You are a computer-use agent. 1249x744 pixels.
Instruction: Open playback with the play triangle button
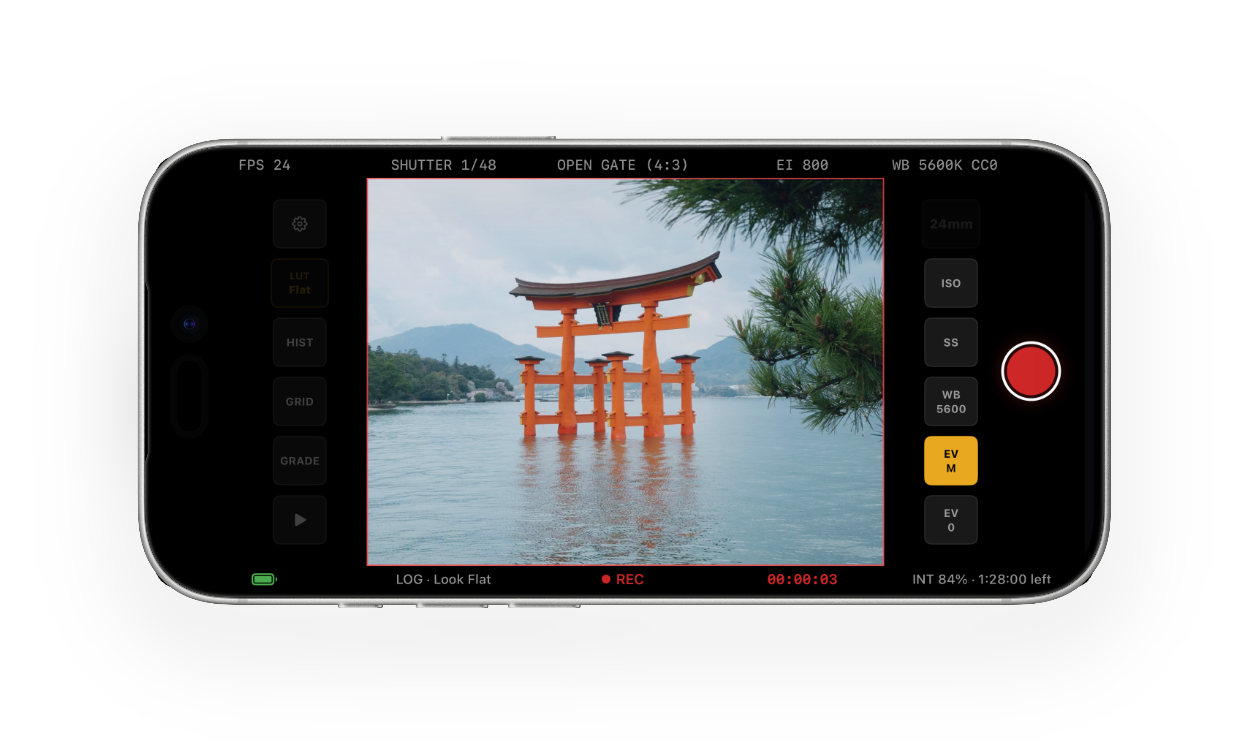pyautogui.click(x=299, y=520)
